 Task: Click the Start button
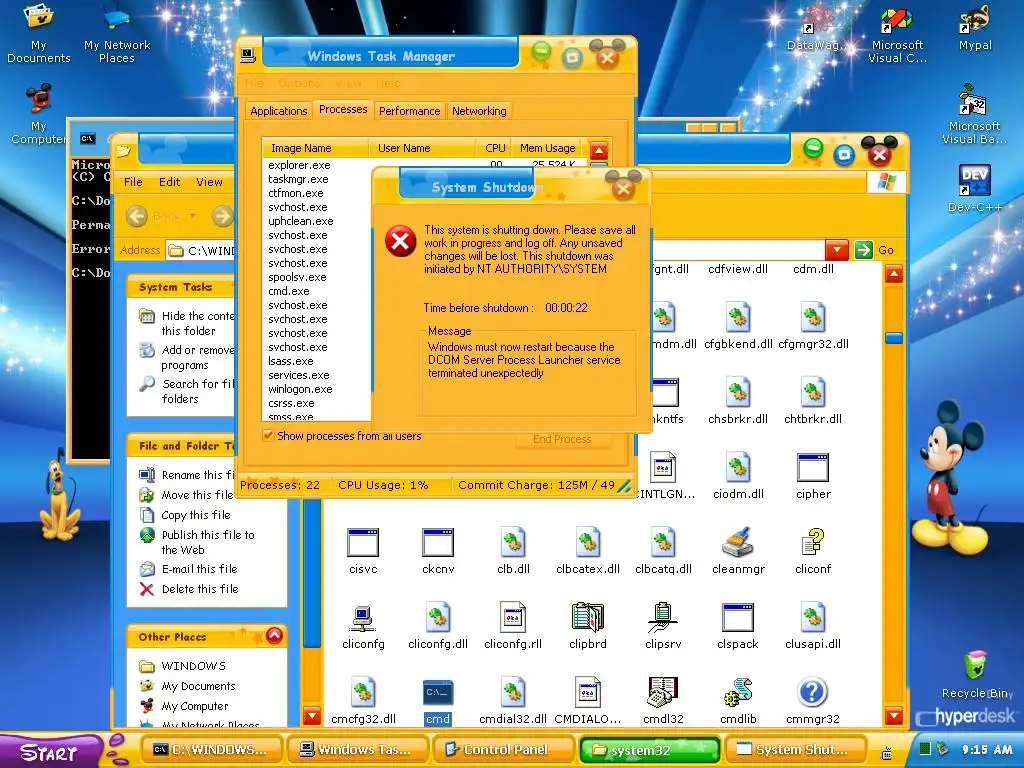coord(50,751)
